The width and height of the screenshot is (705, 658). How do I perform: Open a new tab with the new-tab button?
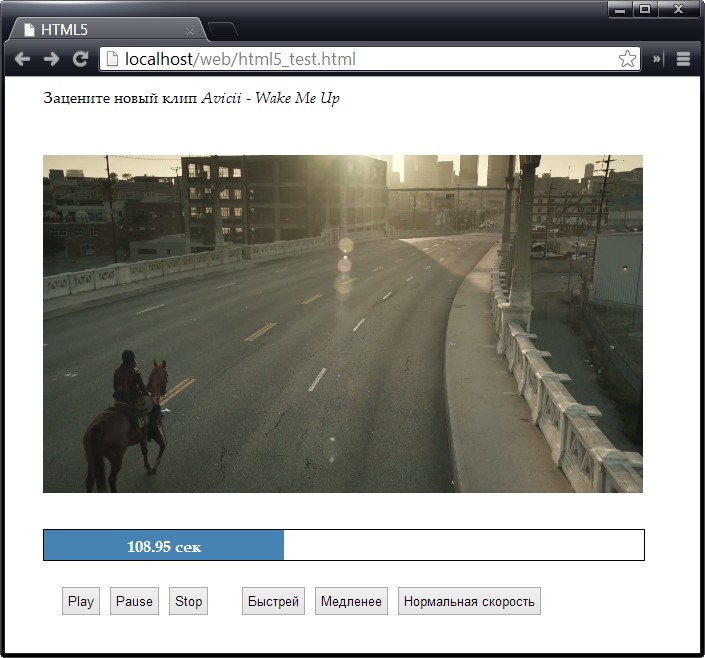(223, 29)
